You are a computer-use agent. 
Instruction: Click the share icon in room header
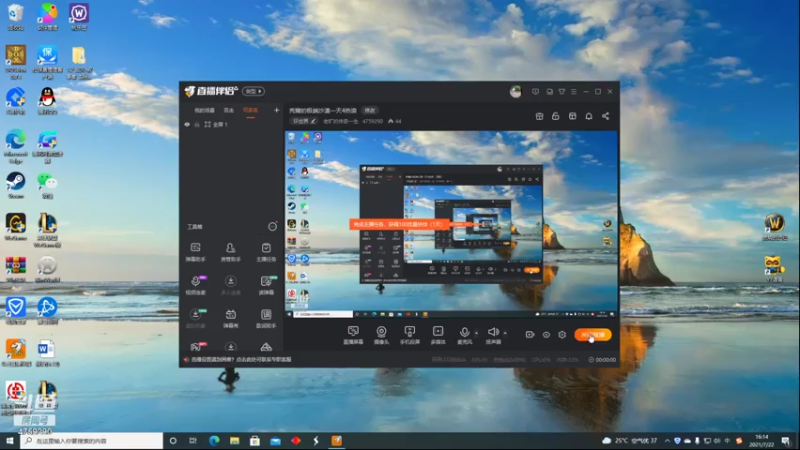605,116
